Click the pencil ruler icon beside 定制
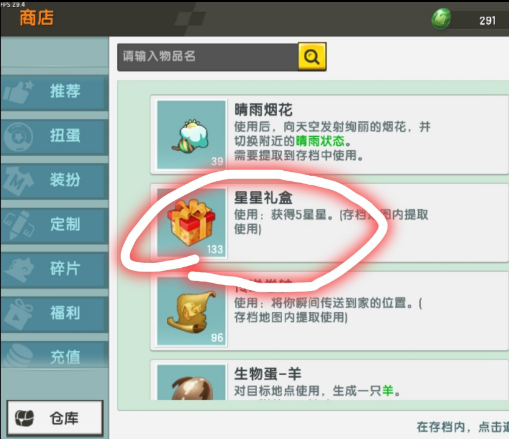The image size is (509, 439). point(19,225)
